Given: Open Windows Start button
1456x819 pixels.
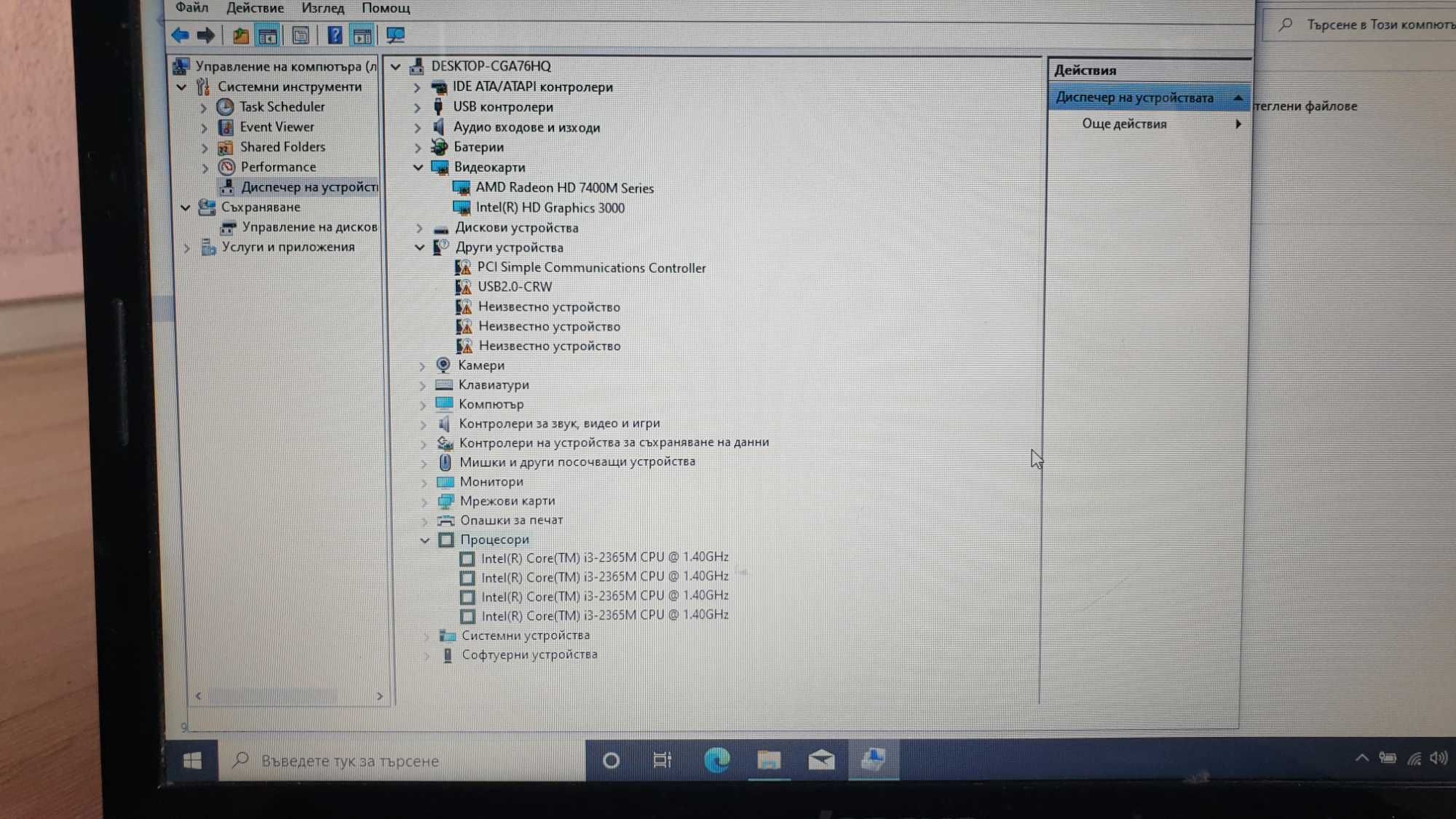Looking at the screenshot, I should [192, 761].
